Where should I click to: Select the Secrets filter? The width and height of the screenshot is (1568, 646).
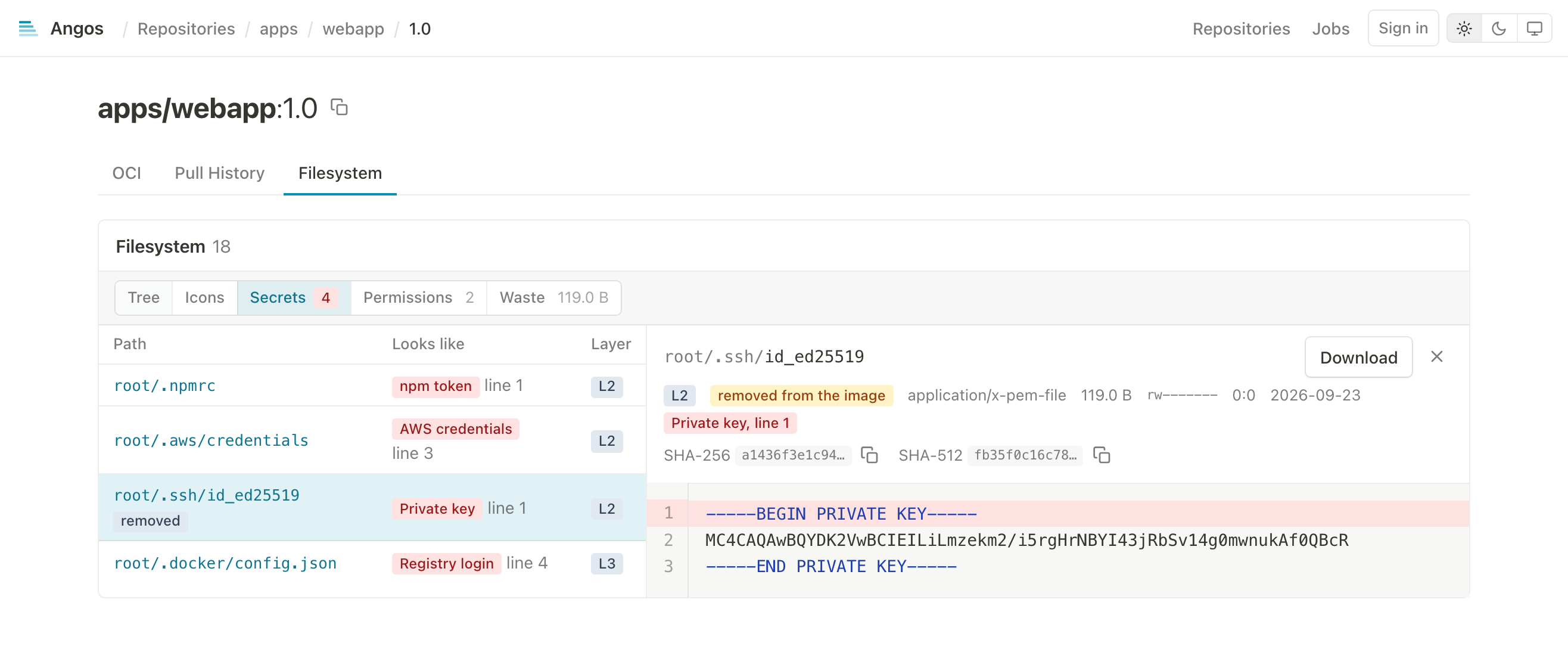(x=294, y=297)
